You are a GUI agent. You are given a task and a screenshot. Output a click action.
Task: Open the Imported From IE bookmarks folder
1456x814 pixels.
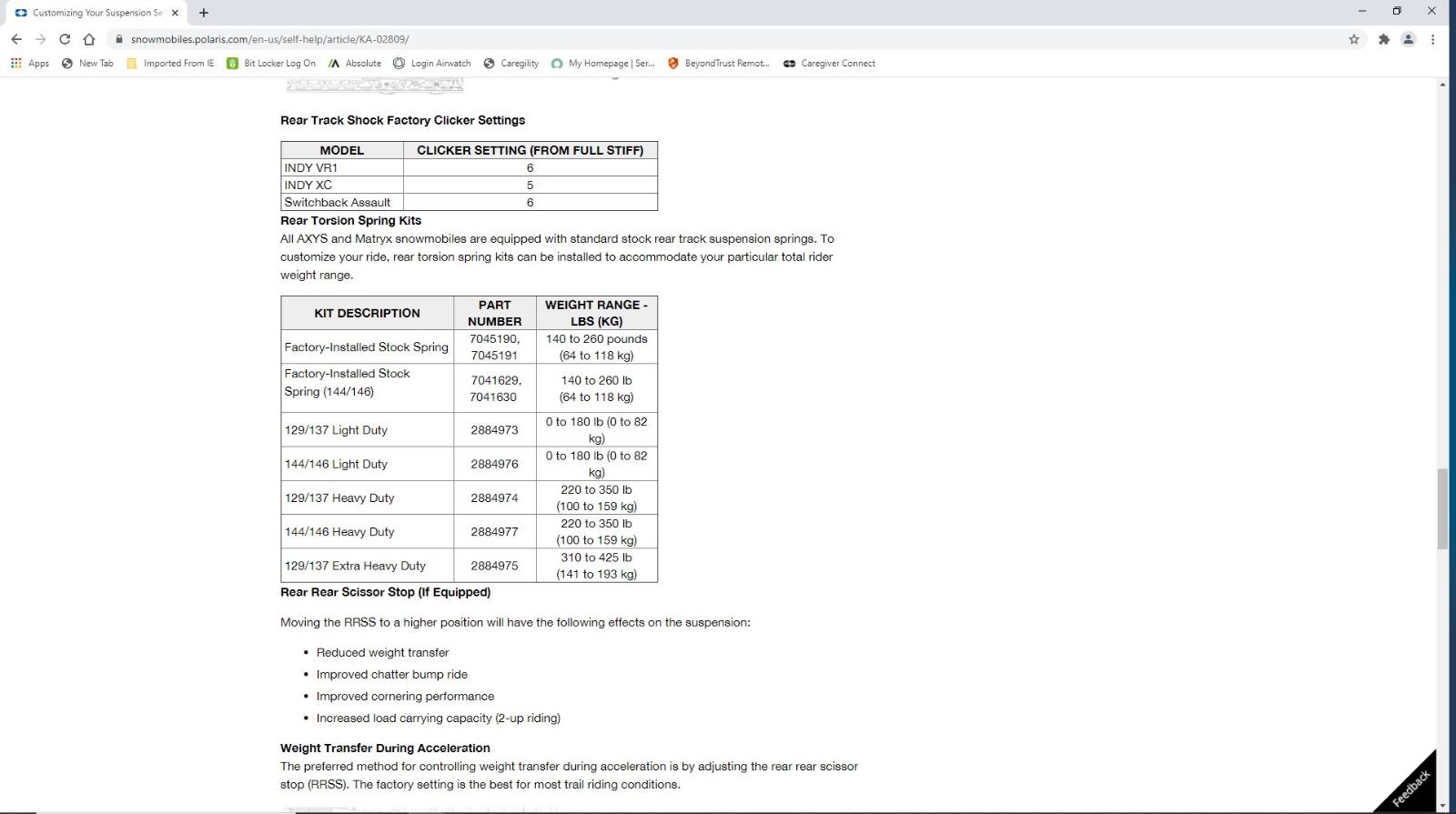(x=170, y=64)
